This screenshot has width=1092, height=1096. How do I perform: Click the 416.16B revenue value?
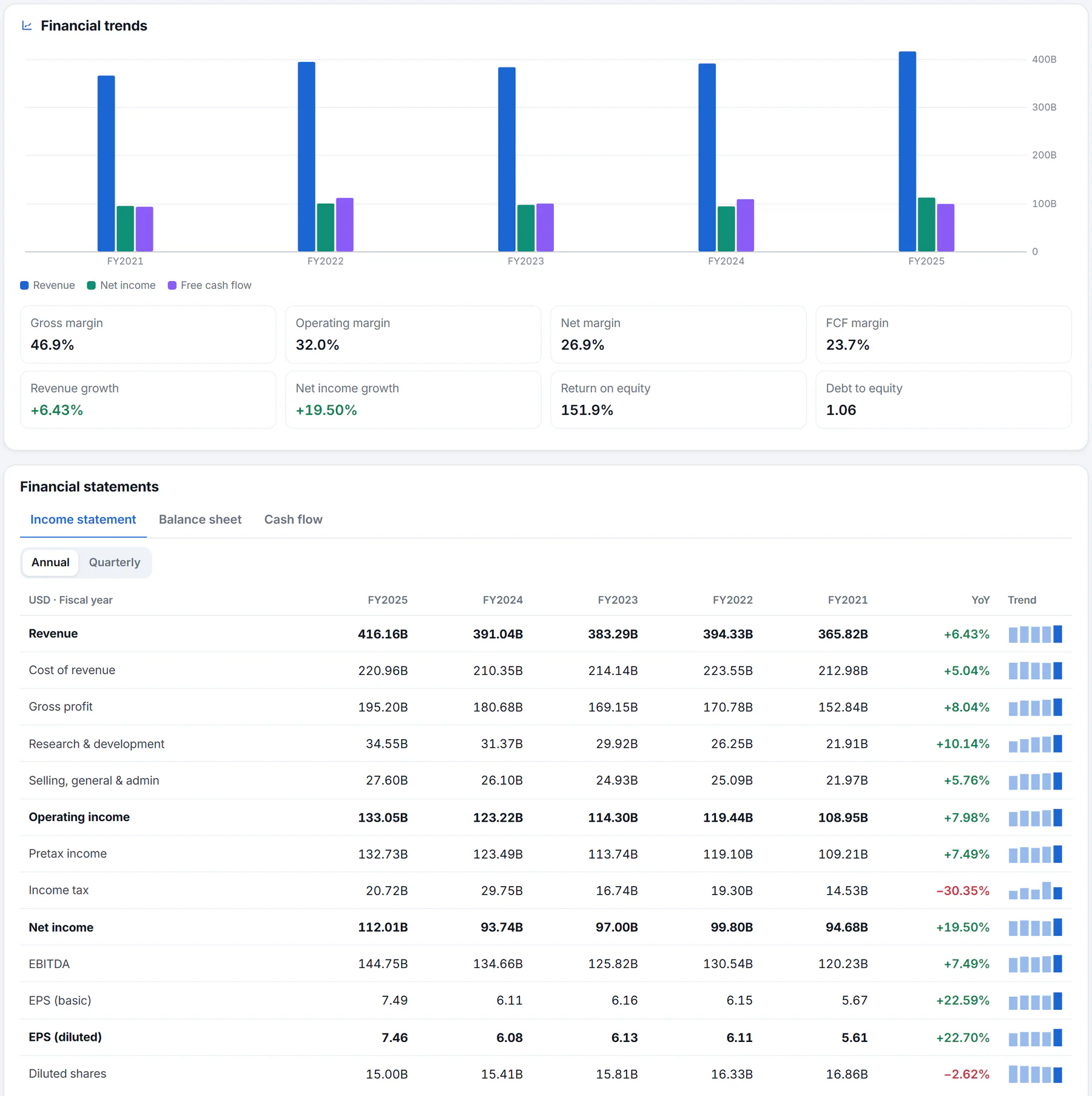click(x=383, y=634)
